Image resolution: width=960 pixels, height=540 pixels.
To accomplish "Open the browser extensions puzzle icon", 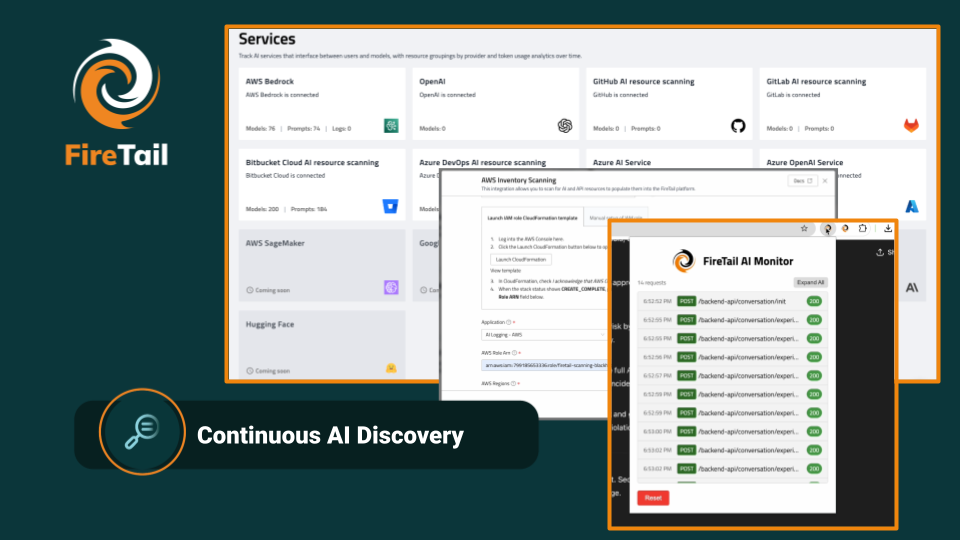I will [x=863, y=228].
